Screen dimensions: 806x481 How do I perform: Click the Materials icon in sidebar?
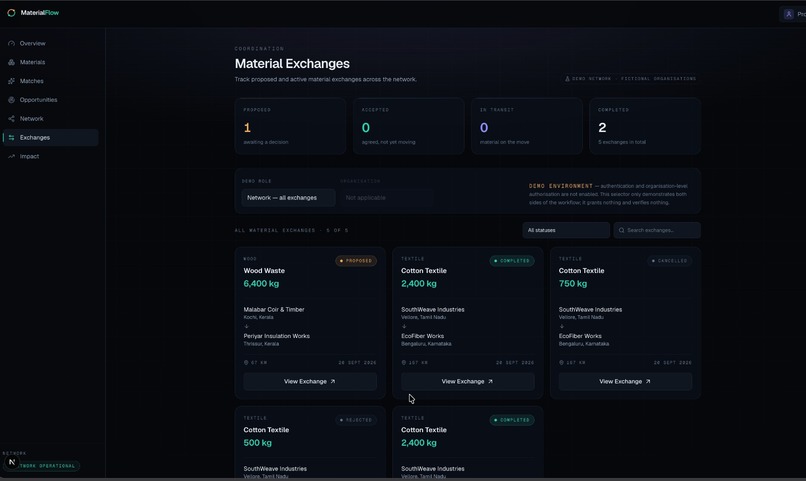pos(11,62)
